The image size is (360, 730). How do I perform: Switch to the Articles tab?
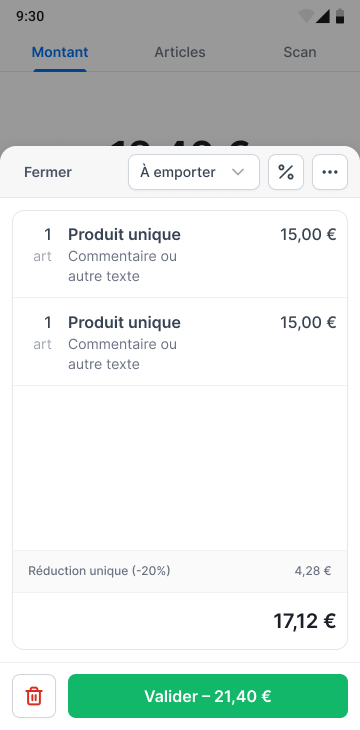tap(180, 52)
